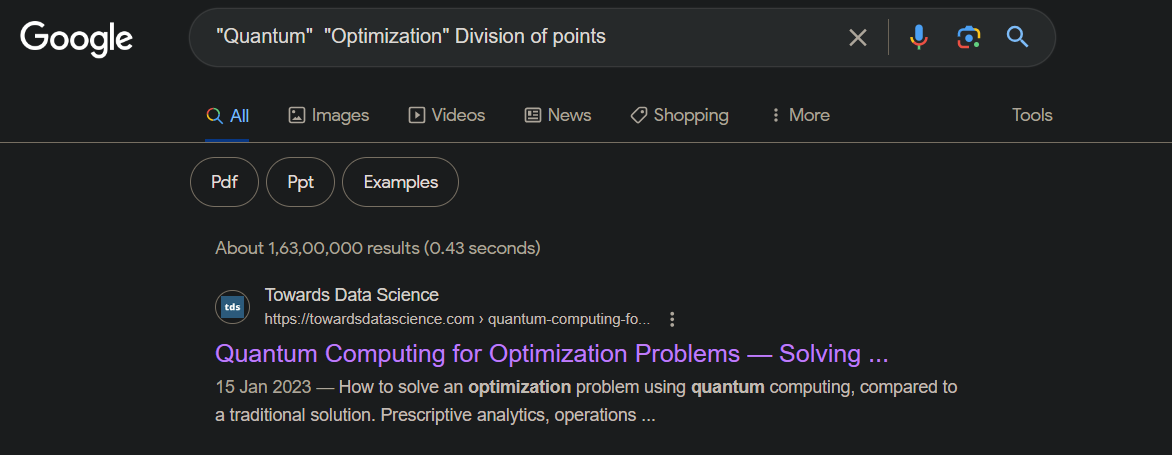This screenshot has width=1172, height=455.
Task: Apply the Pdf filter chip
Action: coord(224,182)
